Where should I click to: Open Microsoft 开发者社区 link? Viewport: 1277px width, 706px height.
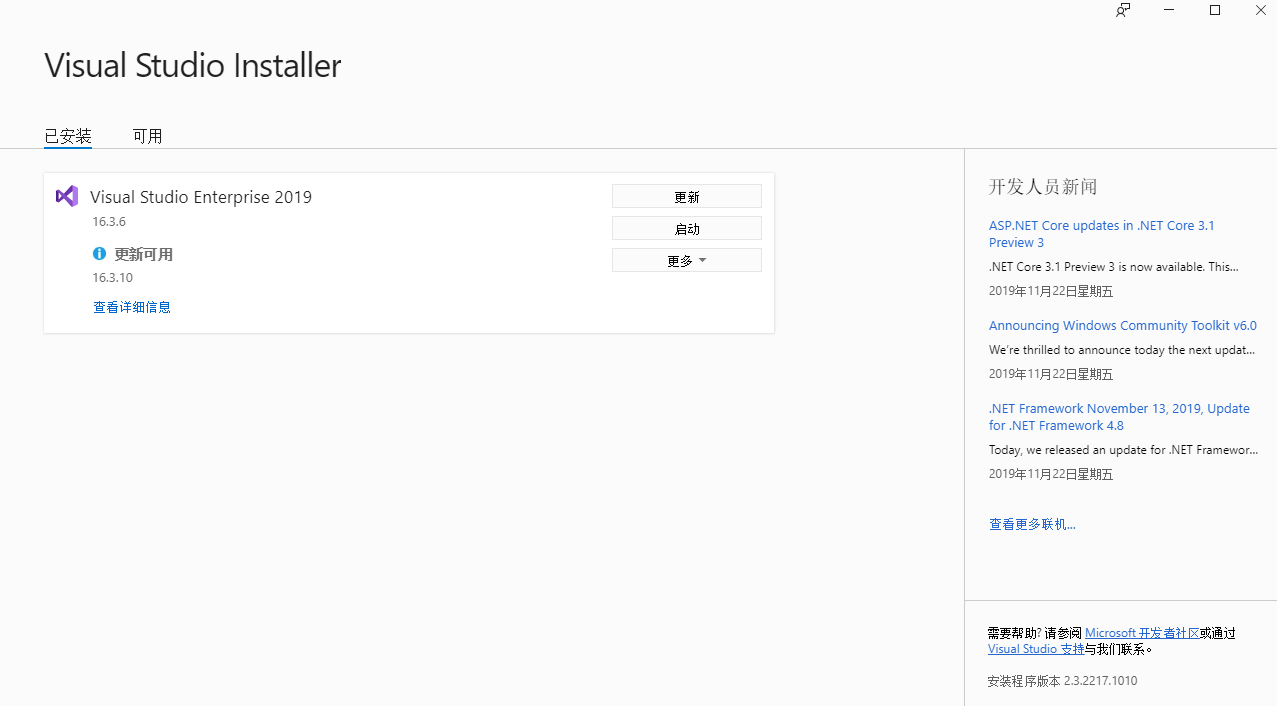click(x=1142, y=633)
